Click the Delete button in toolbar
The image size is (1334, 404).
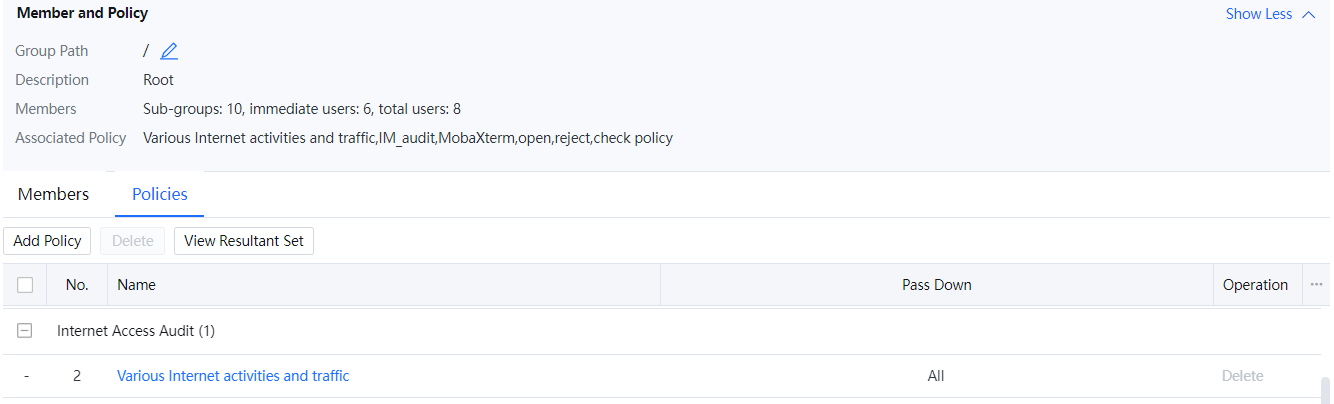[x=132, y=241]
